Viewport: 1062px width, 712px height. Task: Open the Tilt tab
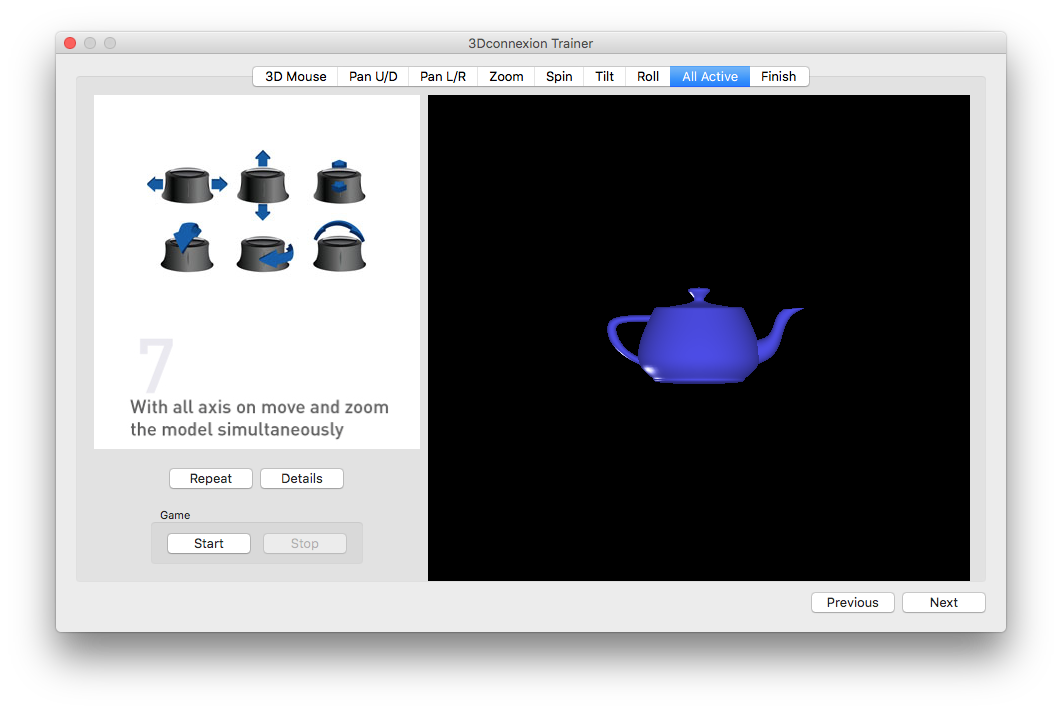point(604,77)
